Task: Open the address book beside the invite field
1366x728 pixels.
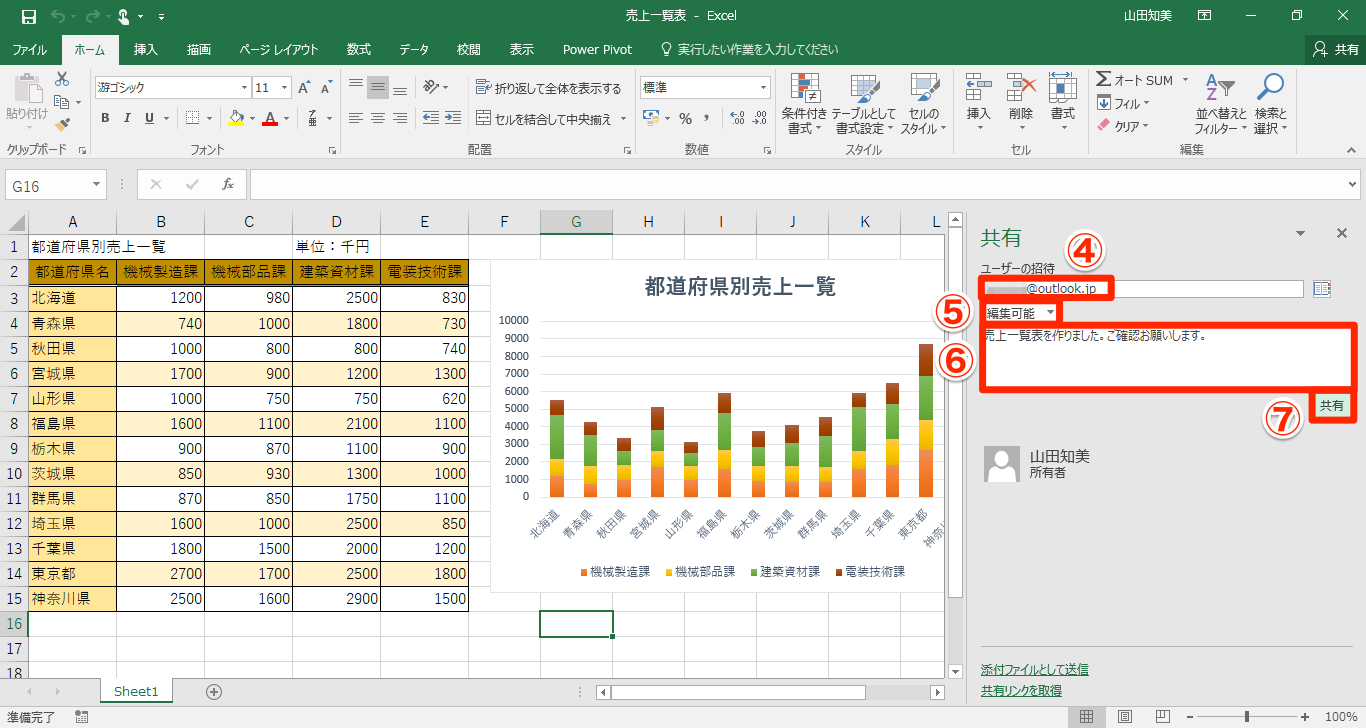Action: pos(1321,289)
